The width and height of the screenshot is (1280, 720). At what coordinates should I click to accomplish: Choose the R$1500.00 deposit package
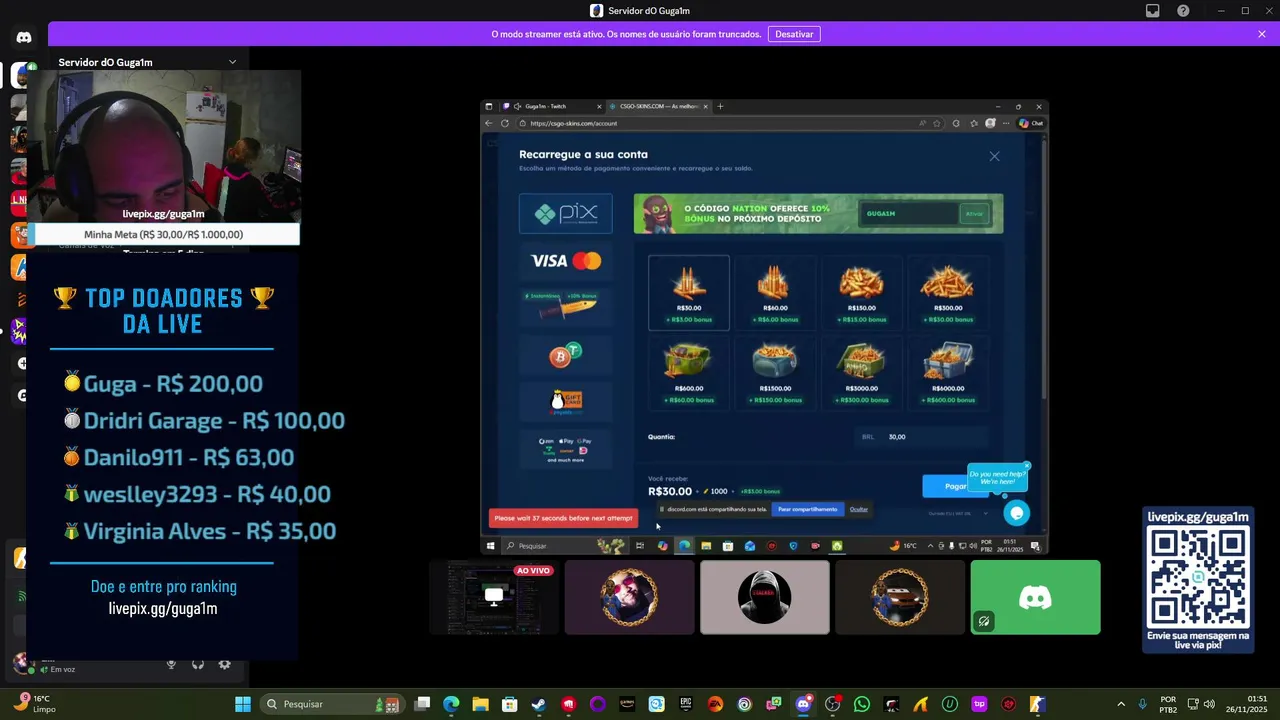click(x=774, y=372)
